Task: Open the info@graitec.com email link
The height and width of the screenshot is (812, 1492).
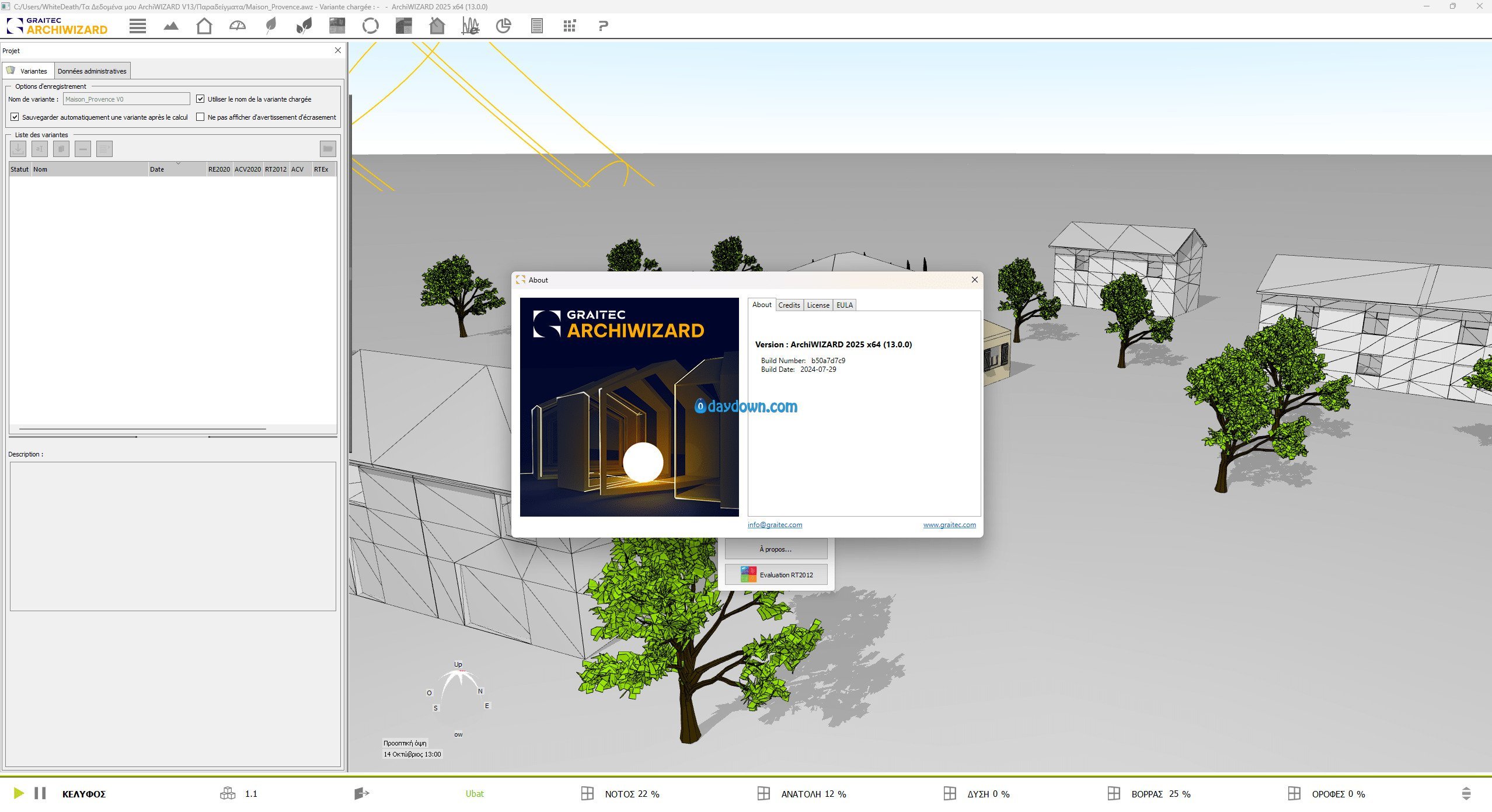Action: point(775,525)
